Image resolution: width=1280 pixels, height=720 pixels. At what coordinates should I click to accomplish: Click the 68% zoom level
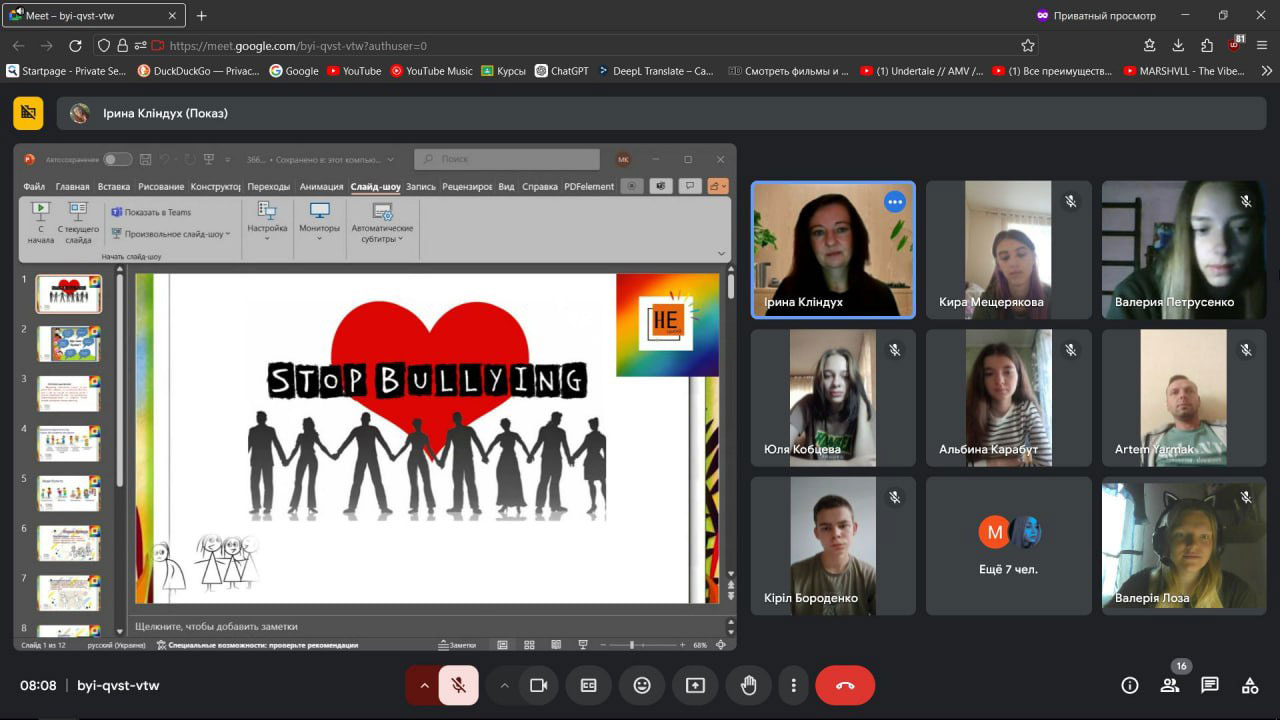point(700,645)
